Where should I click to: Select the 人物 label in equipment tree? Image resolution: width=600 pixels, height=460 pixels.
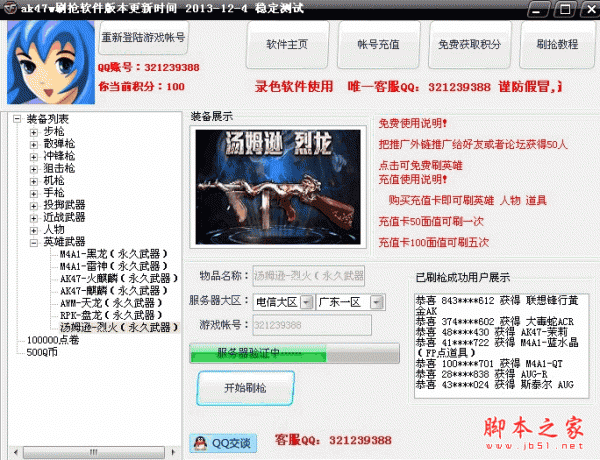(54, 230)
